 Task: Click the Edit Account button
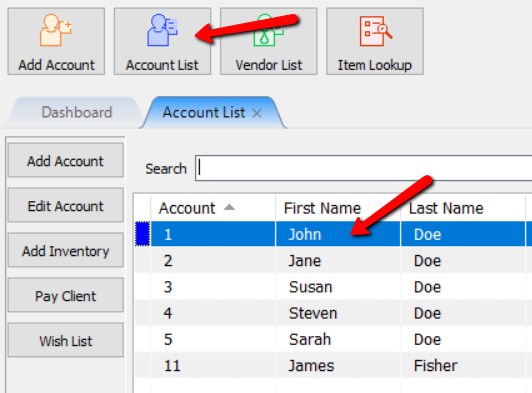tap(65, 205)
